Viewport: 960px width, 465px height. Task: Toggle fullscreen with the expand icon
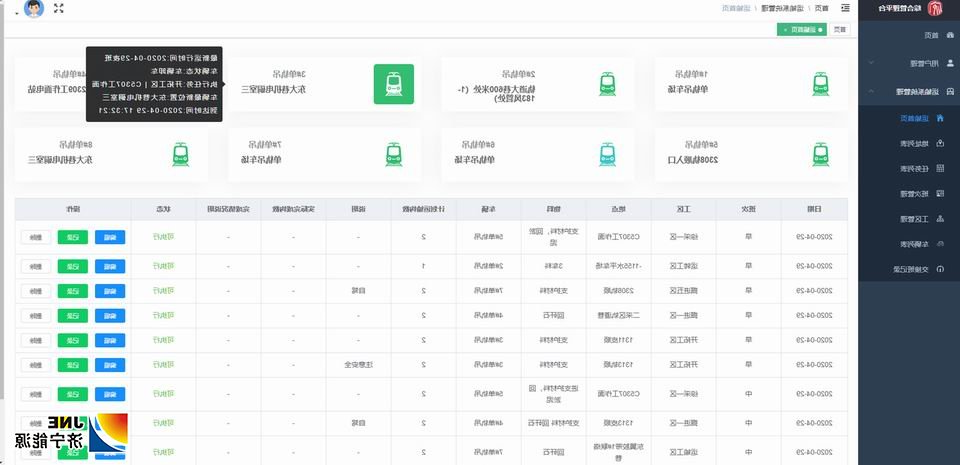click(x=59, y=9)
